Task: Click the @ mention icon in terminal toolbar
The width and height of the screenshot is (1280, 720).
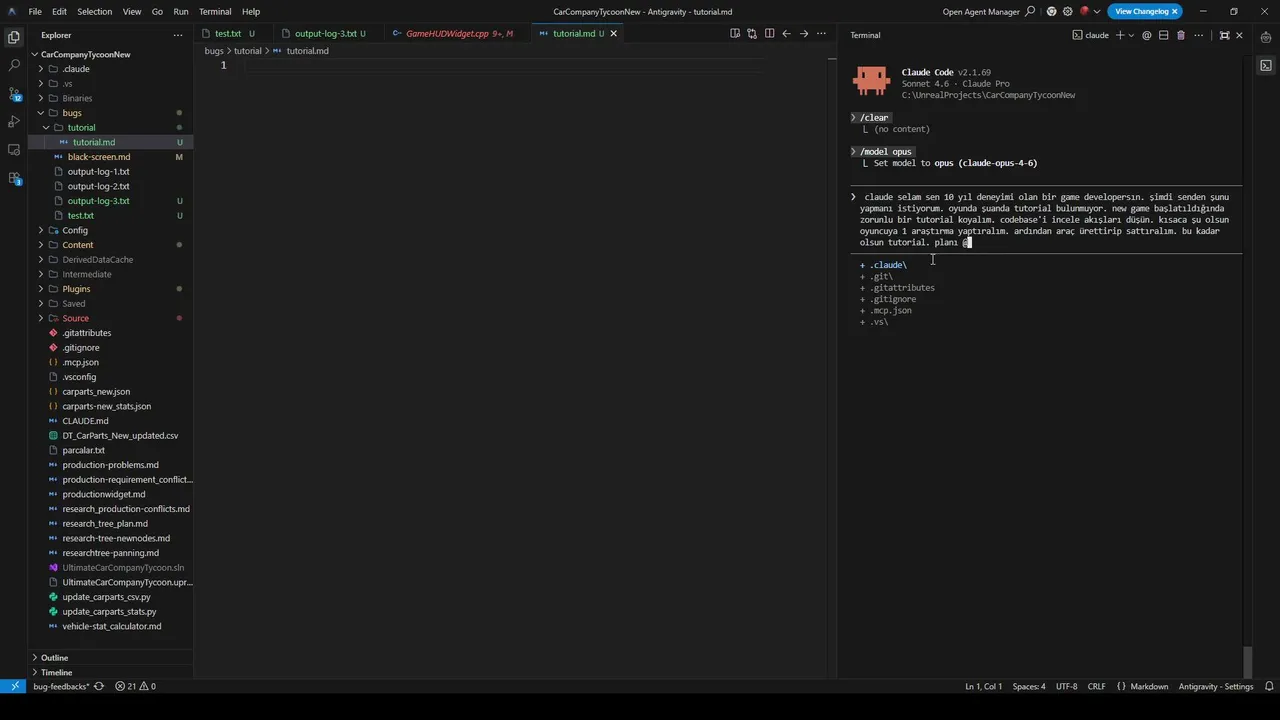Action: 1147,35
